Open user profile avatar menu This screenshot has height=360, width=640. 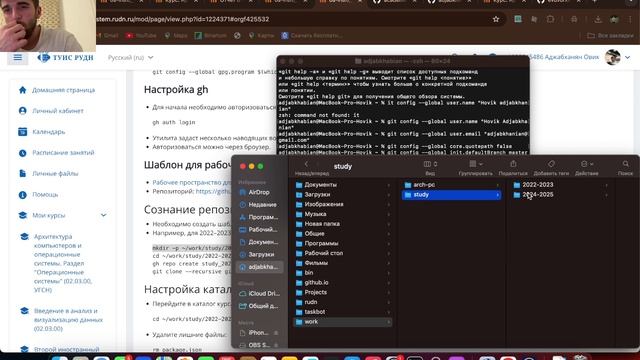613,58
